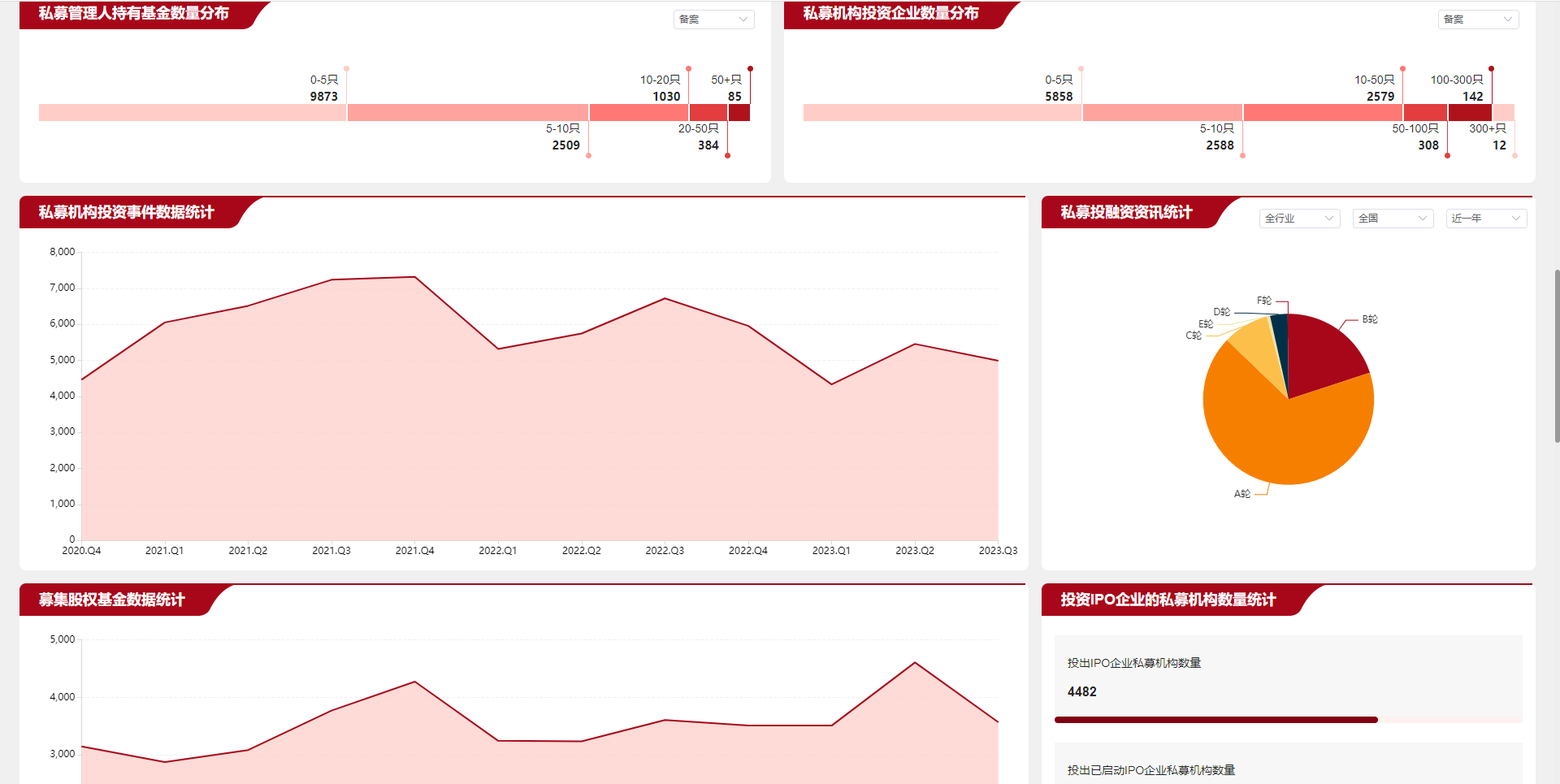This screenshot has width=1560, height=784.
Task: Click the 5-10只 segment showing 2588
Action: click(x=1163, y=113)
